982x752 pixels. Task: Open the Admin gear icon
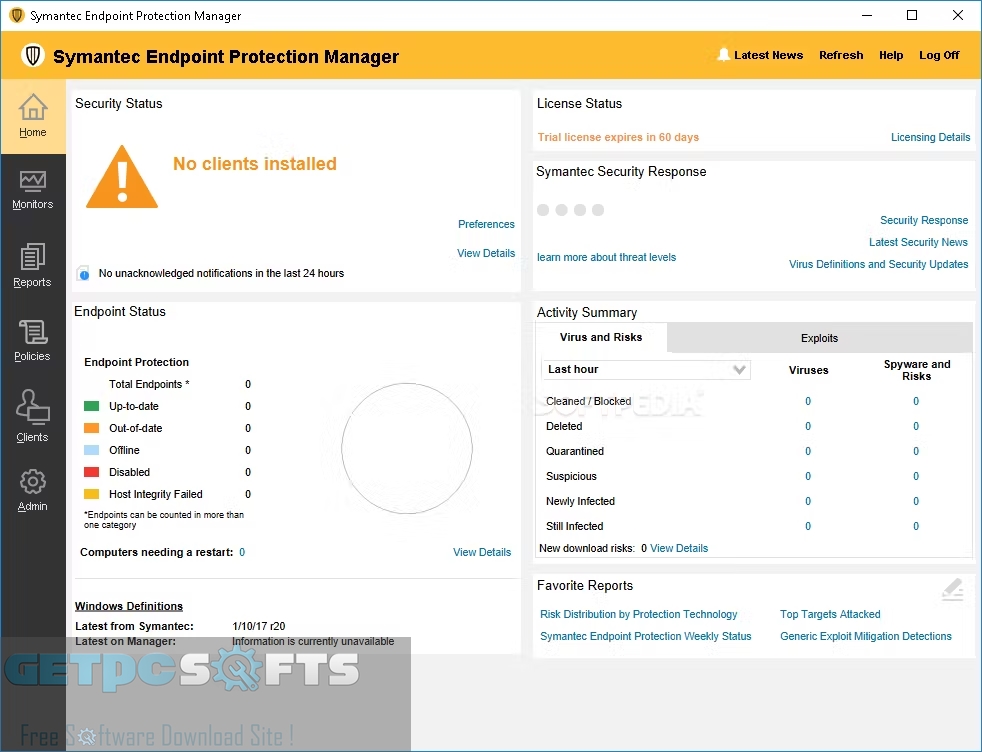point(33,482)
